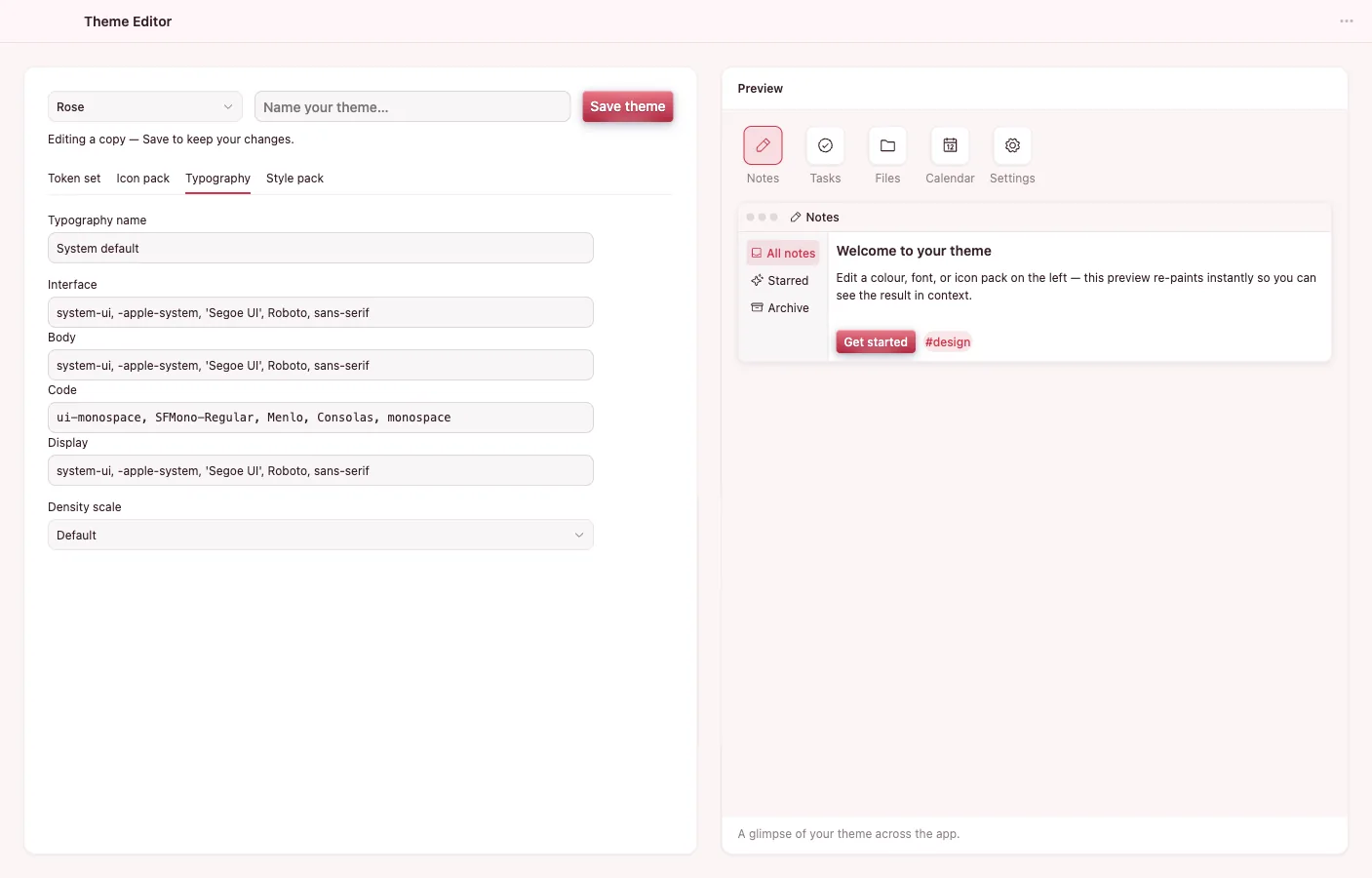The width and height of the screenshot is (1372, 878).
Task: Click the Welcome to your theme heading
Action: pyautogui.click(x=914, y=251)
